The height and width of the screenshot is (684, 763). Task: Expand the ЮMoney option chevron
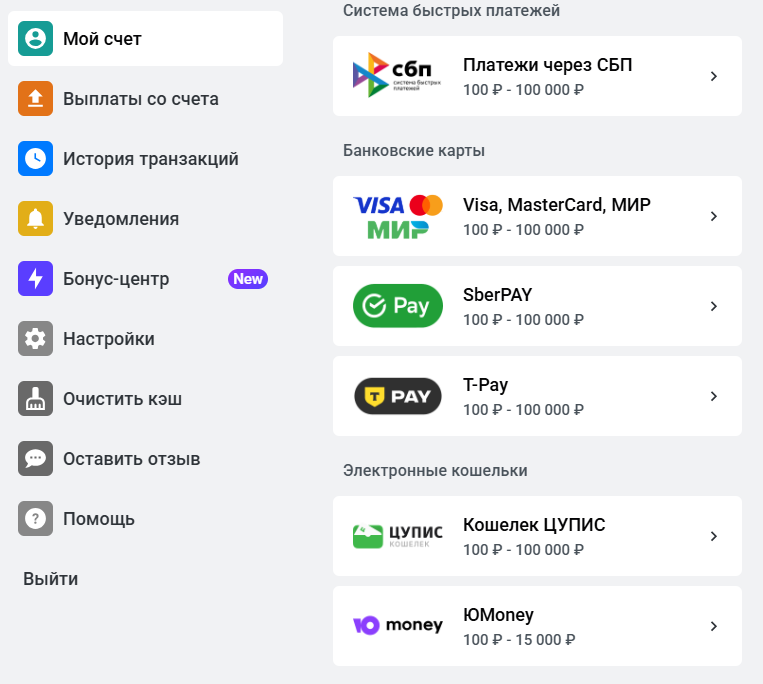click(x=714, y=626)
